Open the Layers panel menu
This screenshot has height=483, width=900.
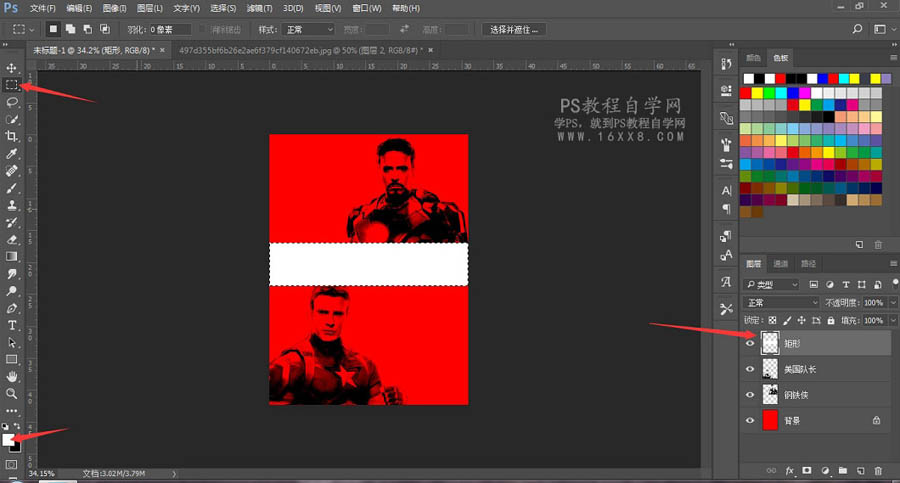click(893, 264)
